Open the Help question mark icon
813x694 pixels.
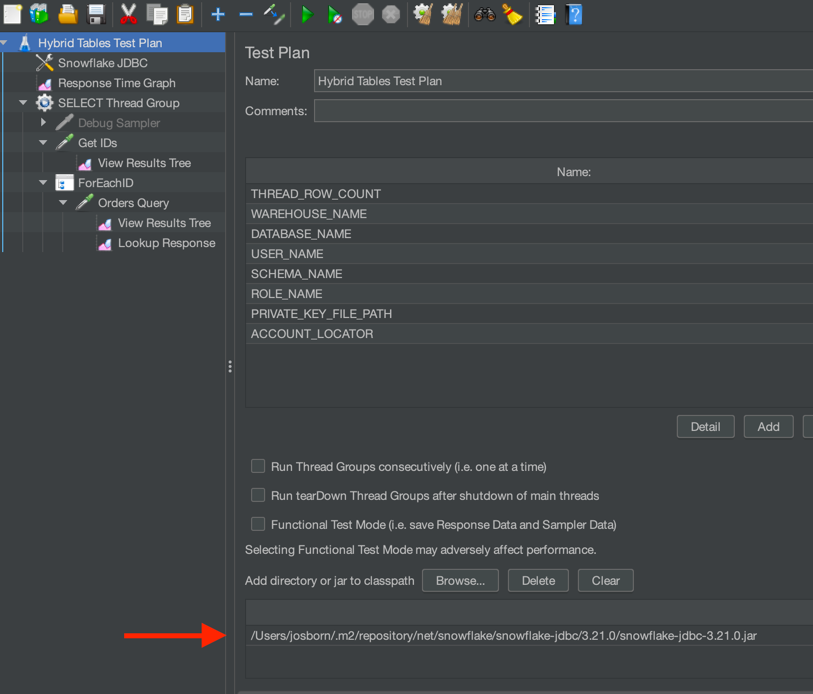pos(574,15)
